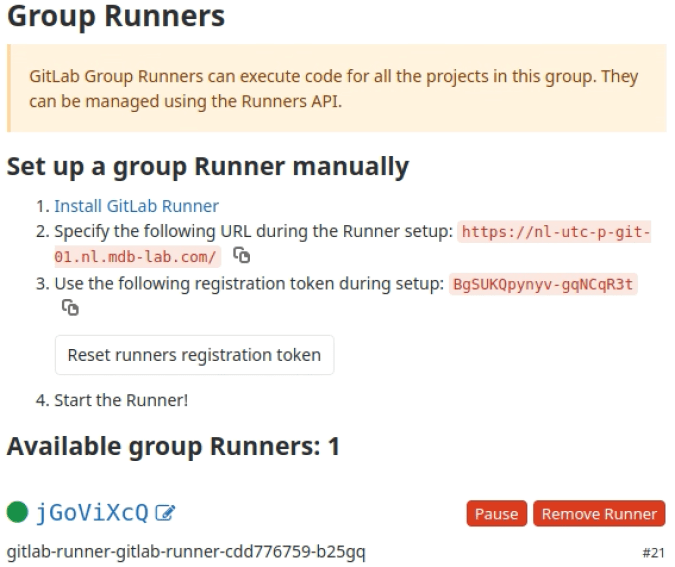Viewport: 675px width, 567px height.
Task: Click the Start the Runner! step text
Action: coord(120,400)
